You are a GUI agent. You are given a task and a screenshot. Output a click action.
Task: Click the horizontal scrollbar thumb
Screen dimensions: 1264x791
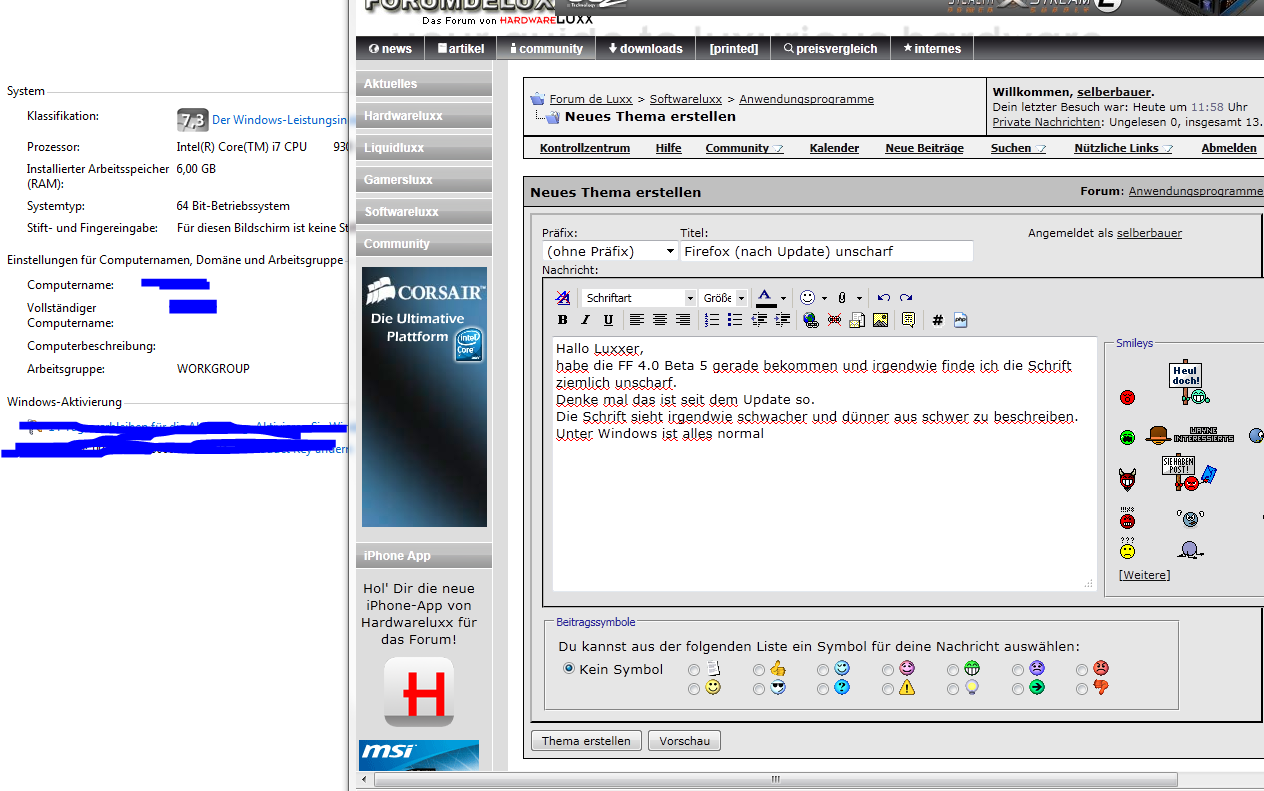776,779
